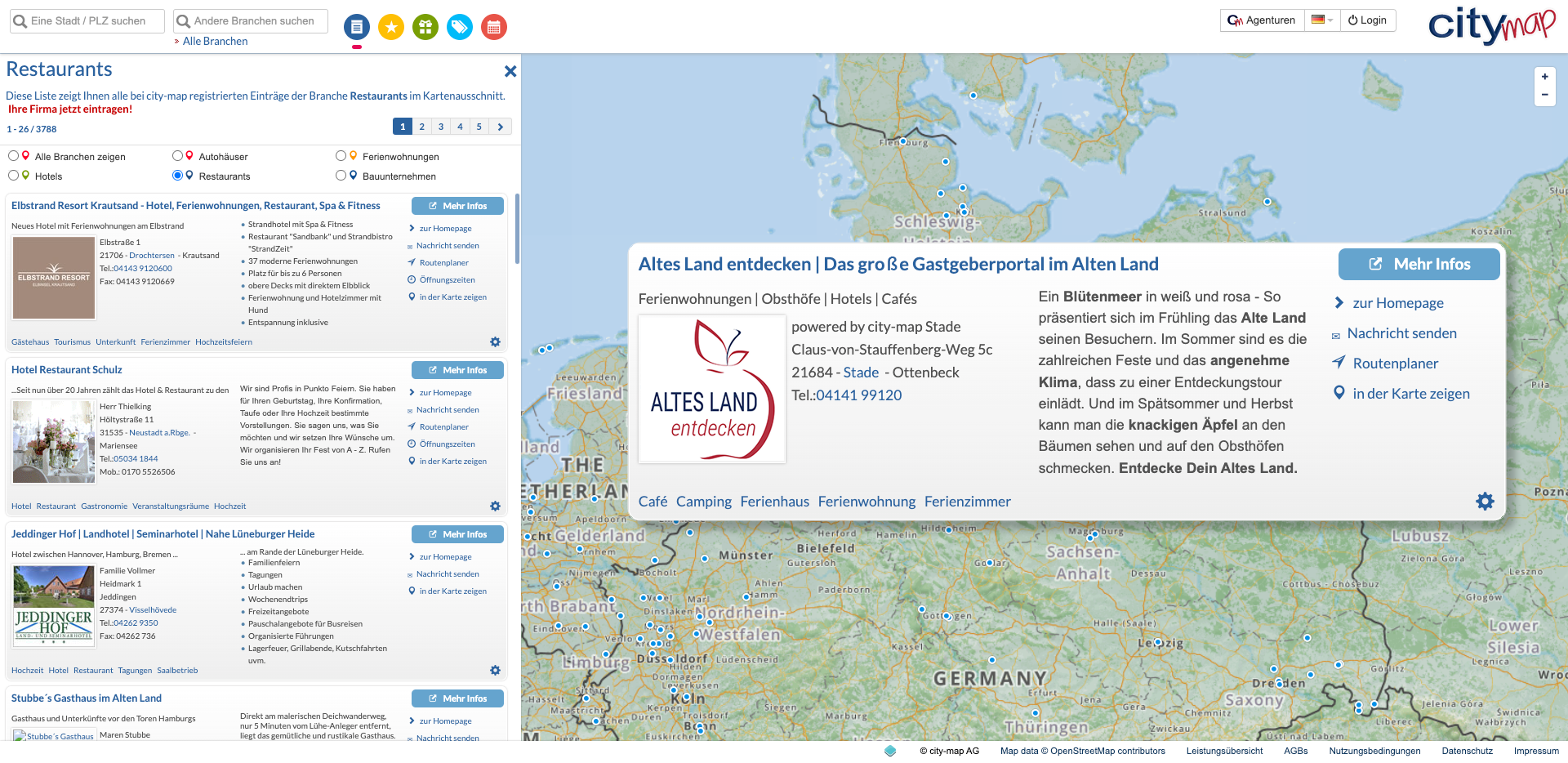Open the Agenturen menu
The height and width of the screenshot is (763, 1568).
[1262, 20]
